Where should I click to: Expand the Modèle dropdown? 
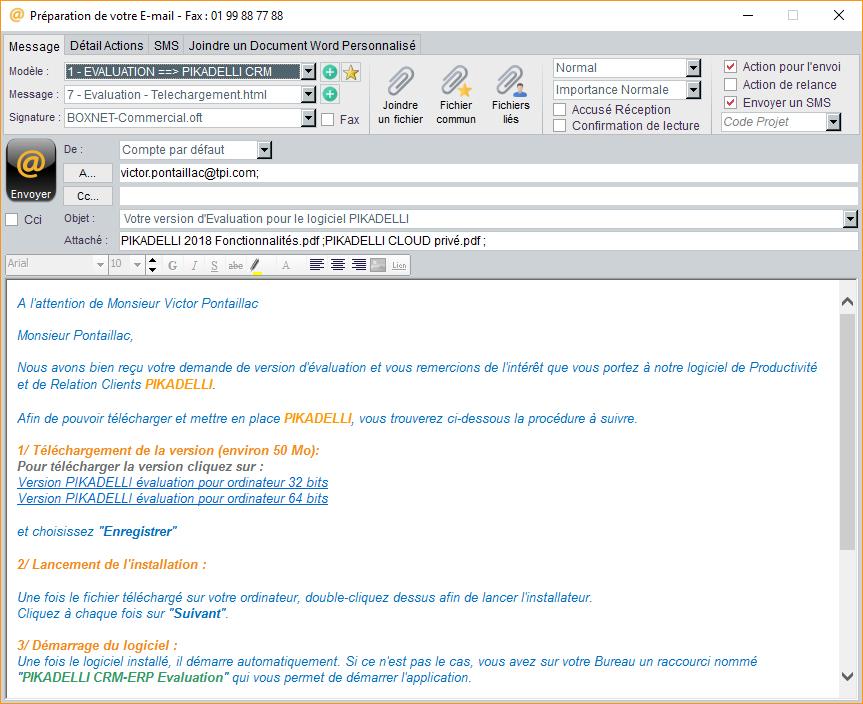[309, 72]
